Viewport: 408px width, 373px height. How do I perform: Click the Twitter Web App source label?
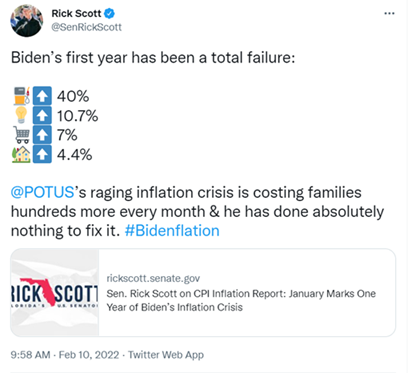(x=166, y=355)
